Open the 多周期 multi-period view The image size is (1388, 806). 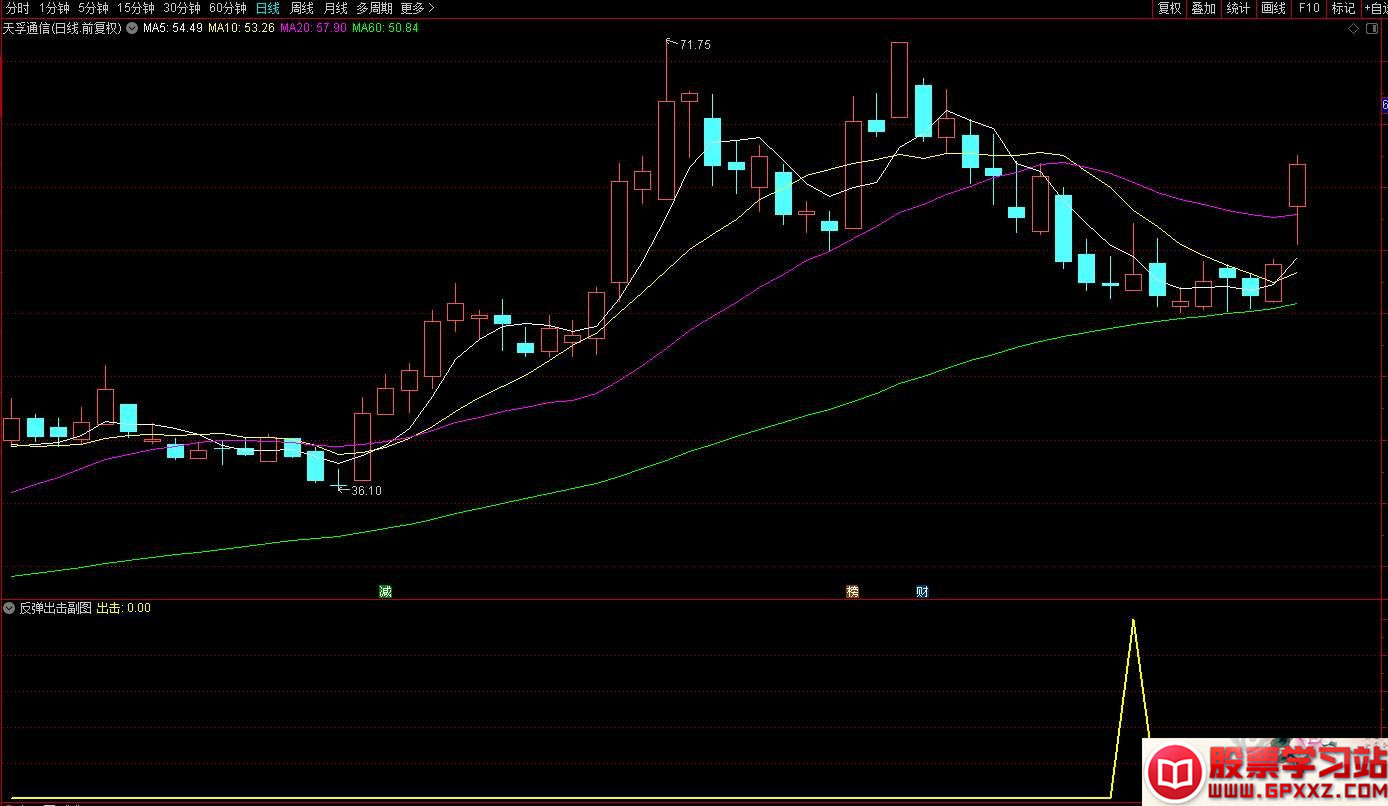(376, 8)
